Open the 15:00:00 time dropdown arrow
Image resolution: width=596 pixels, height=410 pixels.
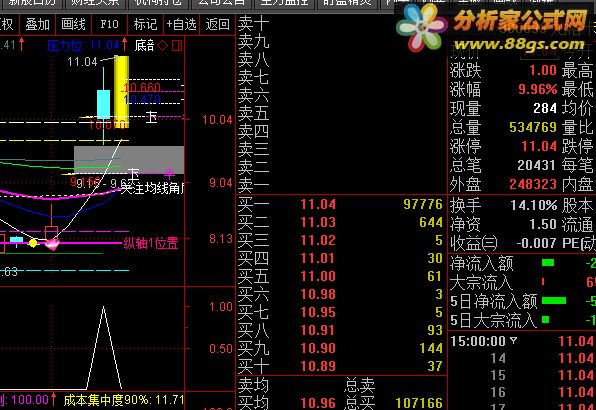(514, 340)
